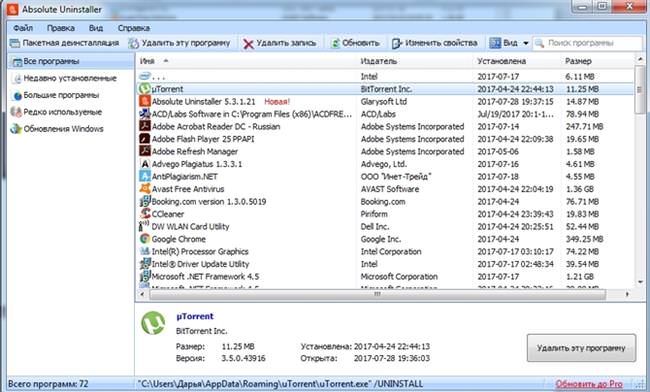Click the Advego Plagiatus row icon
This screenshot has width=650, height=392.
[x=145, y=164]
